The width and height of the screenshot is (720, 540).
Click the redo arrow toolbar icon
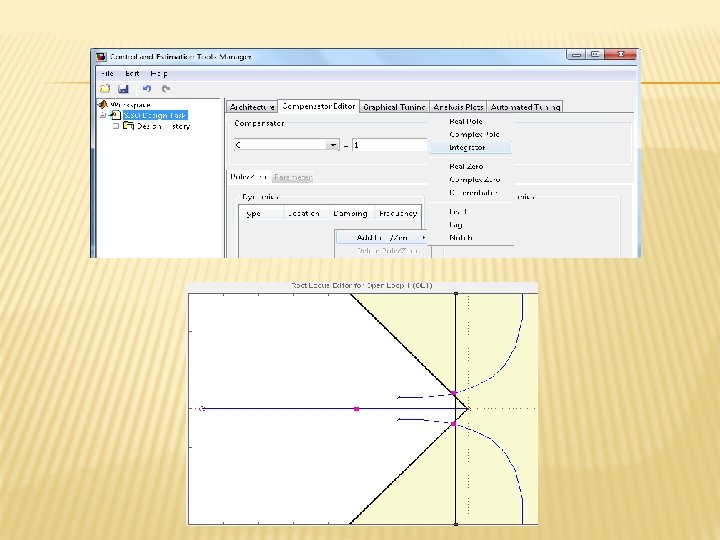166,89
